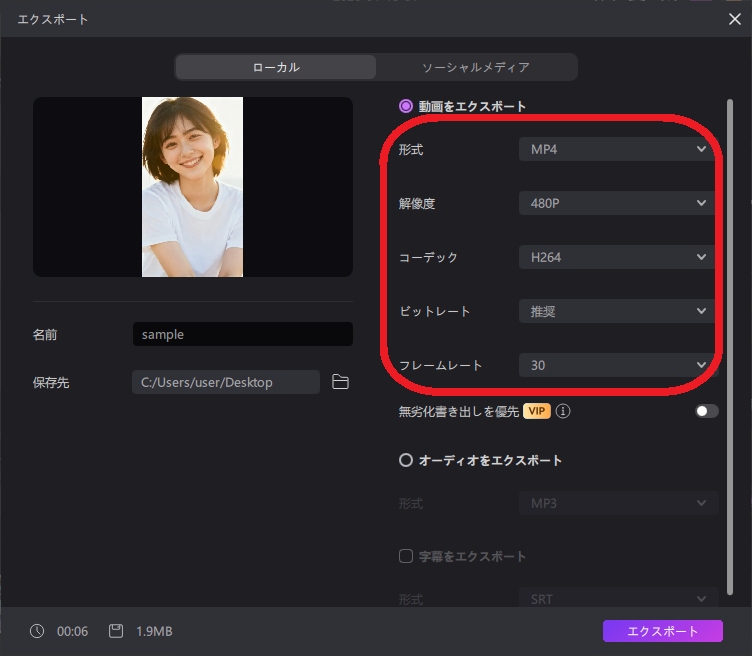Open the ビットレート 推奨 dropdown
The height and width of the screenshot is (656, 752).
[618, 311]
